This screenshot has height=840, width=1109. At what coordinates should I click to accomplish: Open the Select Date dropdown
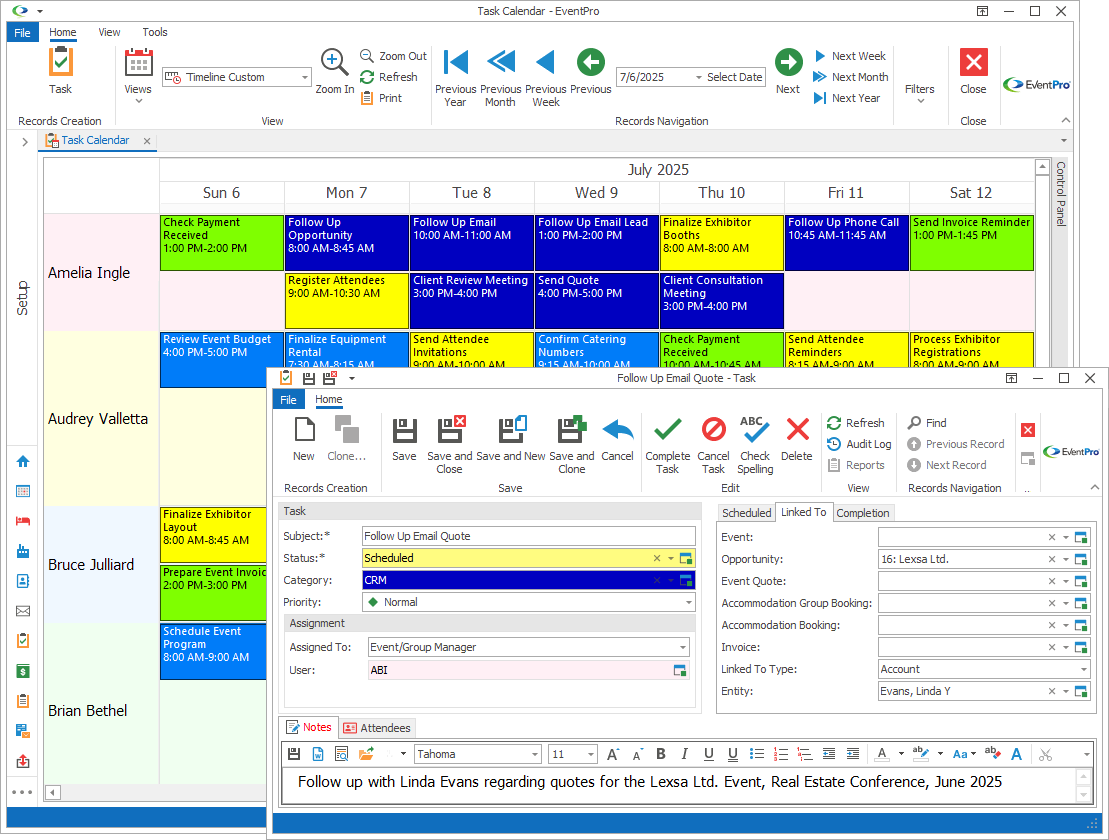click(x=700, y=76)
